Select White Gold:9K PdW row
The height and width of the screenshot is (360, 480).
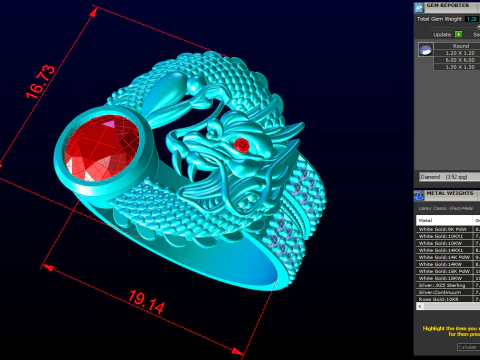(x=448, y=229)
